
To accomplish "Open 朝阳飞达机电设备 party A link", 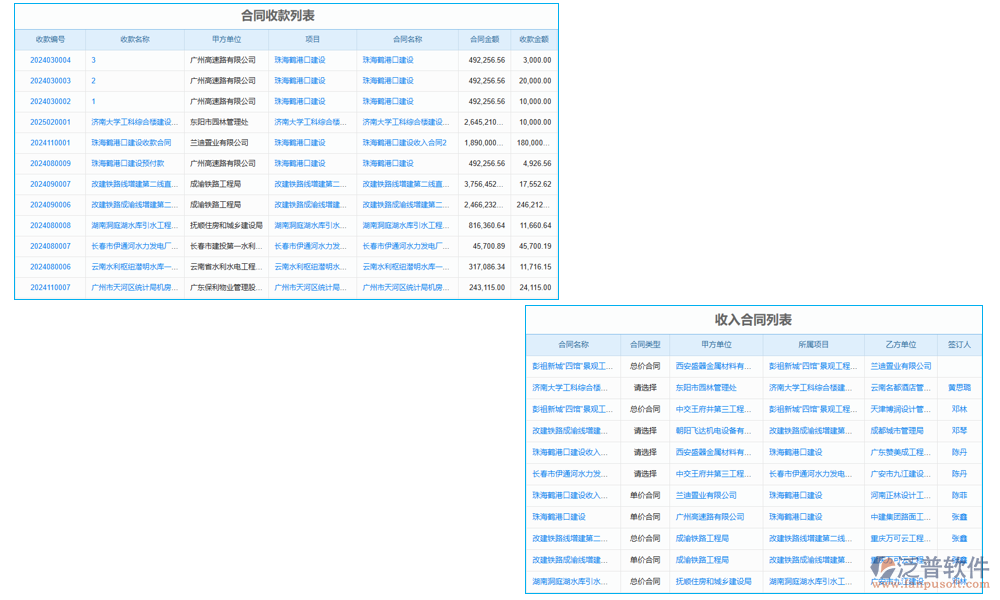I will point(713,431).
